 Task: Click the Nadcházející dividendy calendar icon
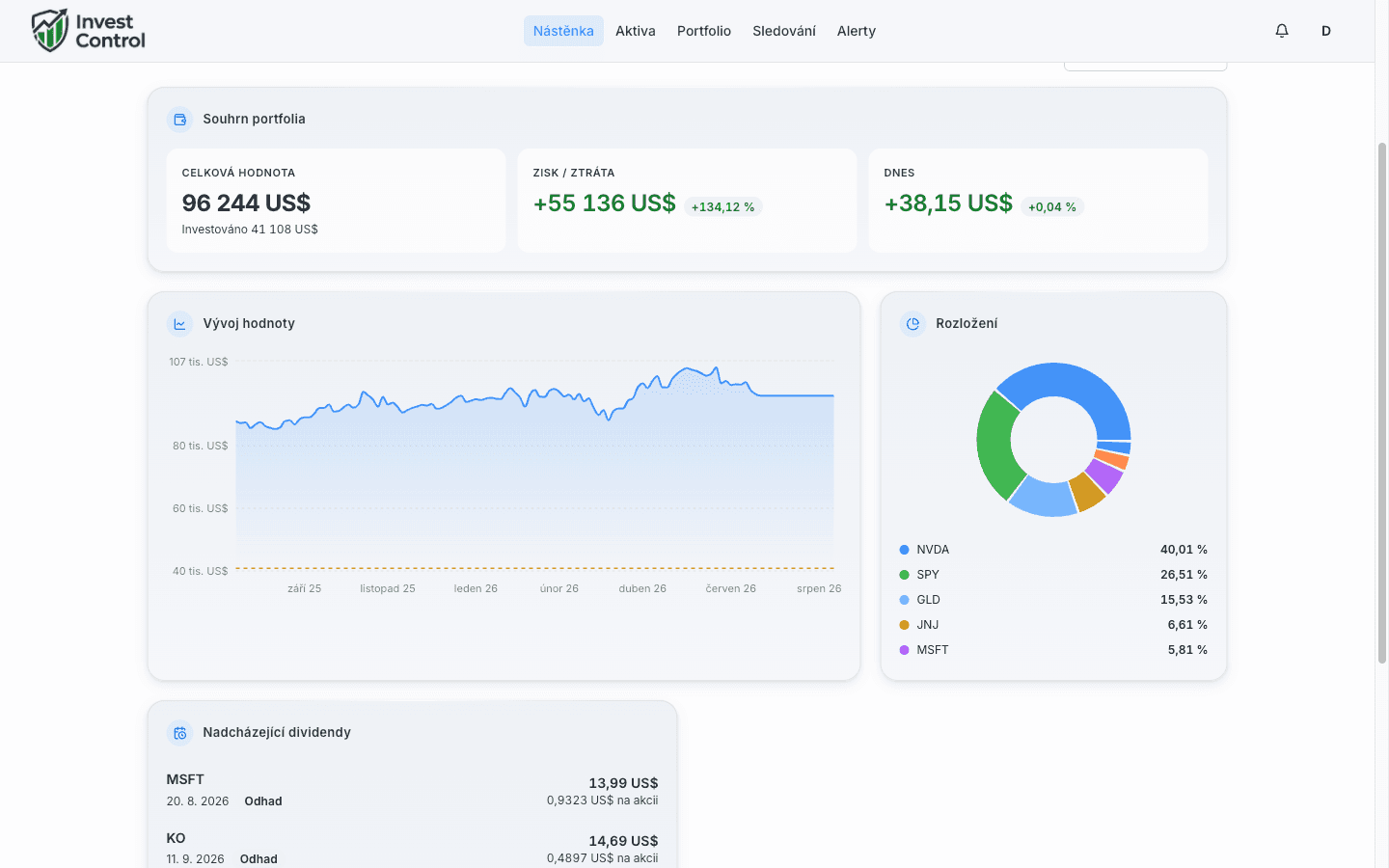click(180, 733)
